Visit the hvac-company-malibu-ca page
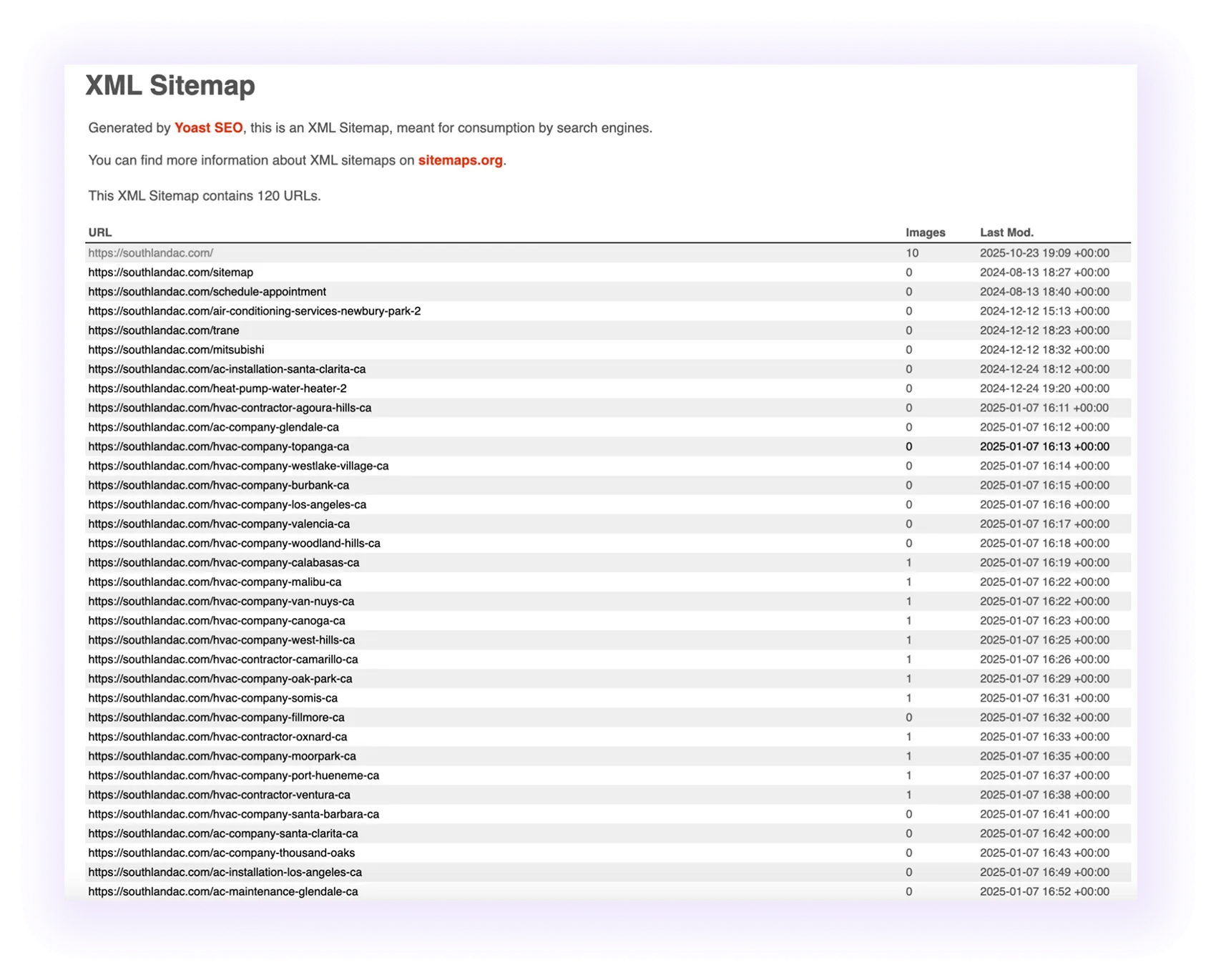 (215, 582)
